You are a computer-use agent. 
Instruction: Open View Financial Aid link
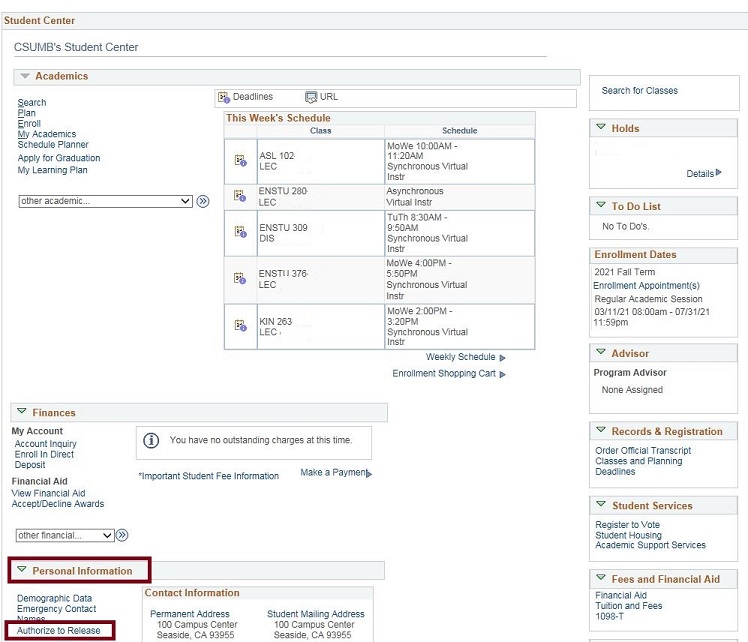[x=48, y=494]
